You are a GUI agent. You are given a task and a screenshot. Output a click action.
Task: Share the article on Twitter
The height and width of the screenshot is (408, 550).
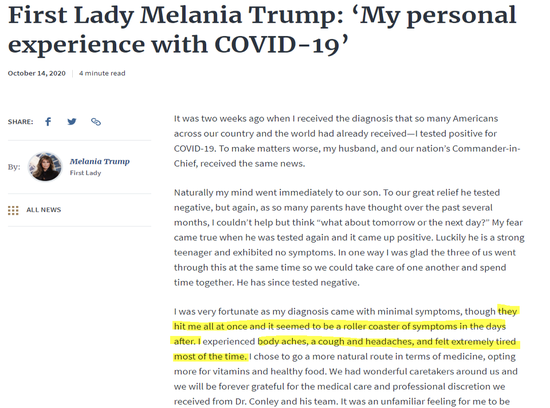click(72, 122)
